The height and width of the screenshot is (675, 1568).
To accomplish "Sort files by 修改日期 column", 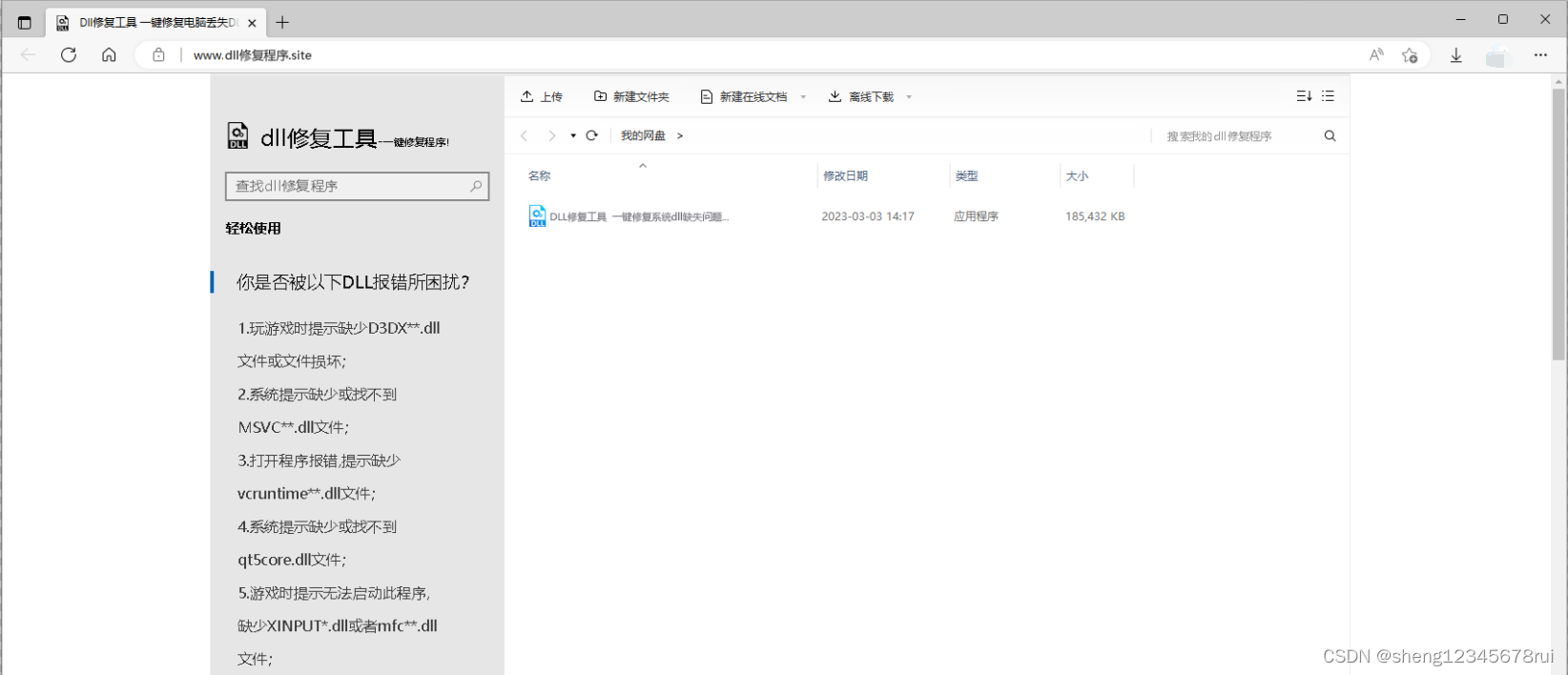I will 846,176.
